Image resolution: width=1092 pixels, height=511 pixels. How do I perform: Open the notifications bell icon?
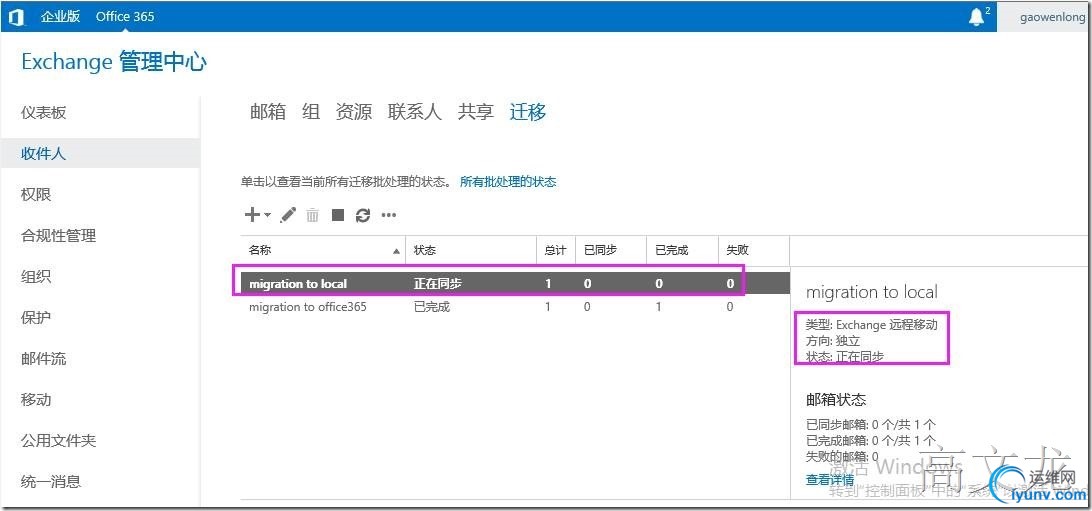click(976, 17)
